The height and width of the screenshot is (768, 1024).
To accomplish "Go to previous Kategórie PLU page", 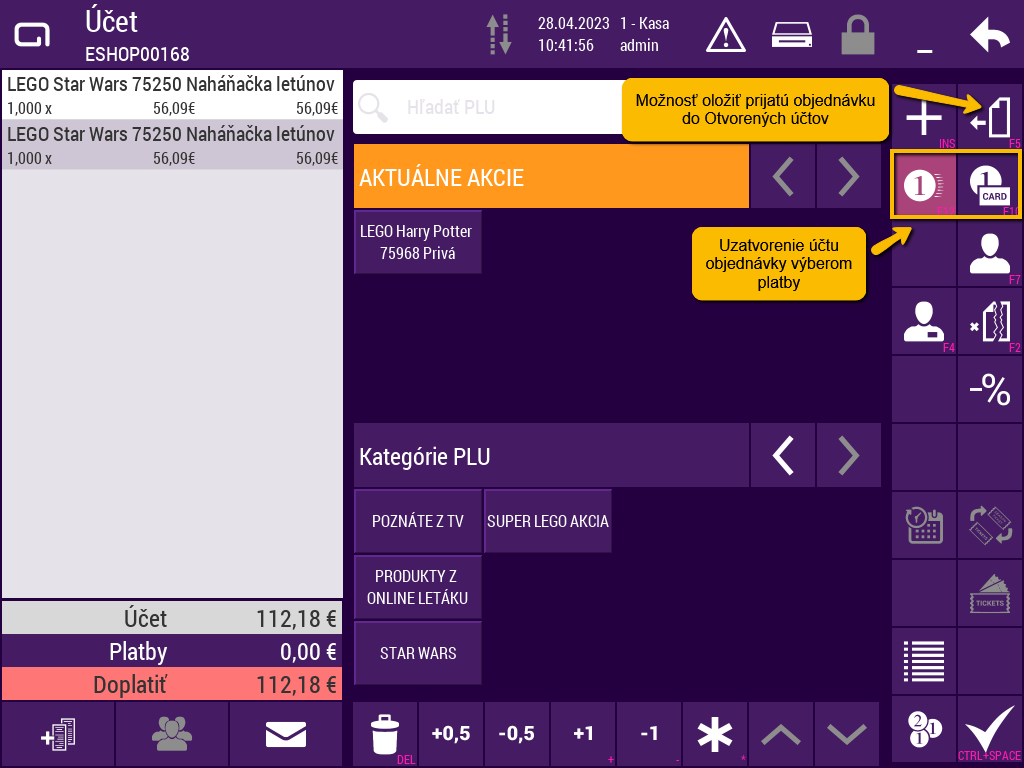I will coord(783,456).
